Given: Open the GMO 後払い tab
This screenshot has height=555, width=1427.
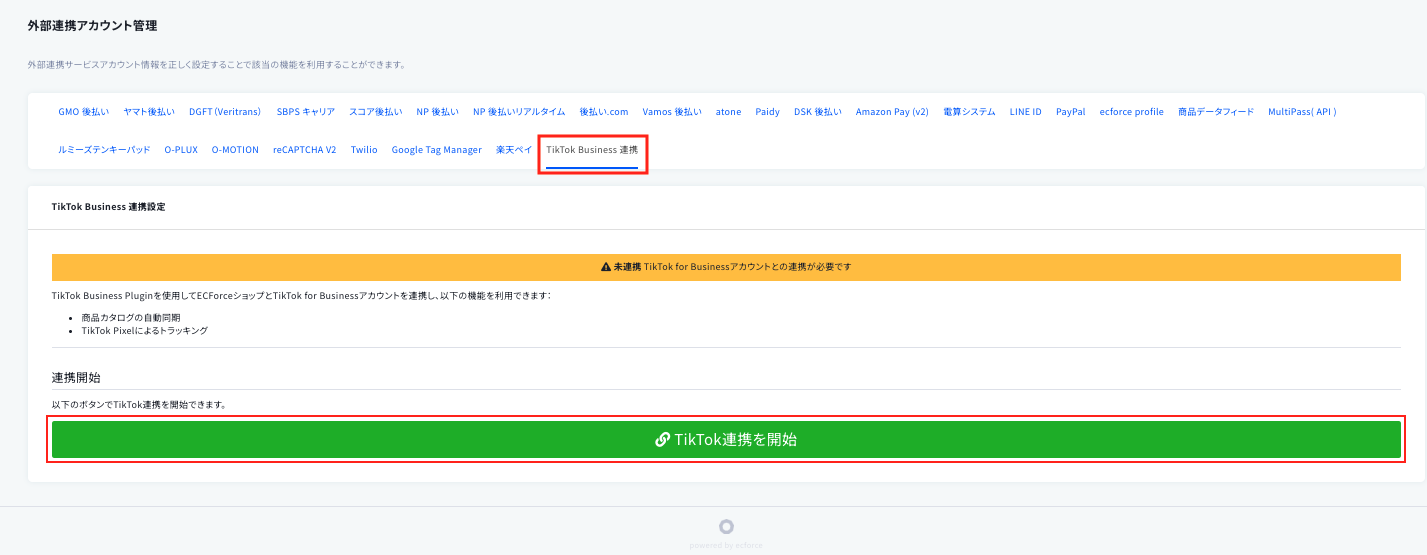Looking at the screenshot, I should [x=84, y=112].
